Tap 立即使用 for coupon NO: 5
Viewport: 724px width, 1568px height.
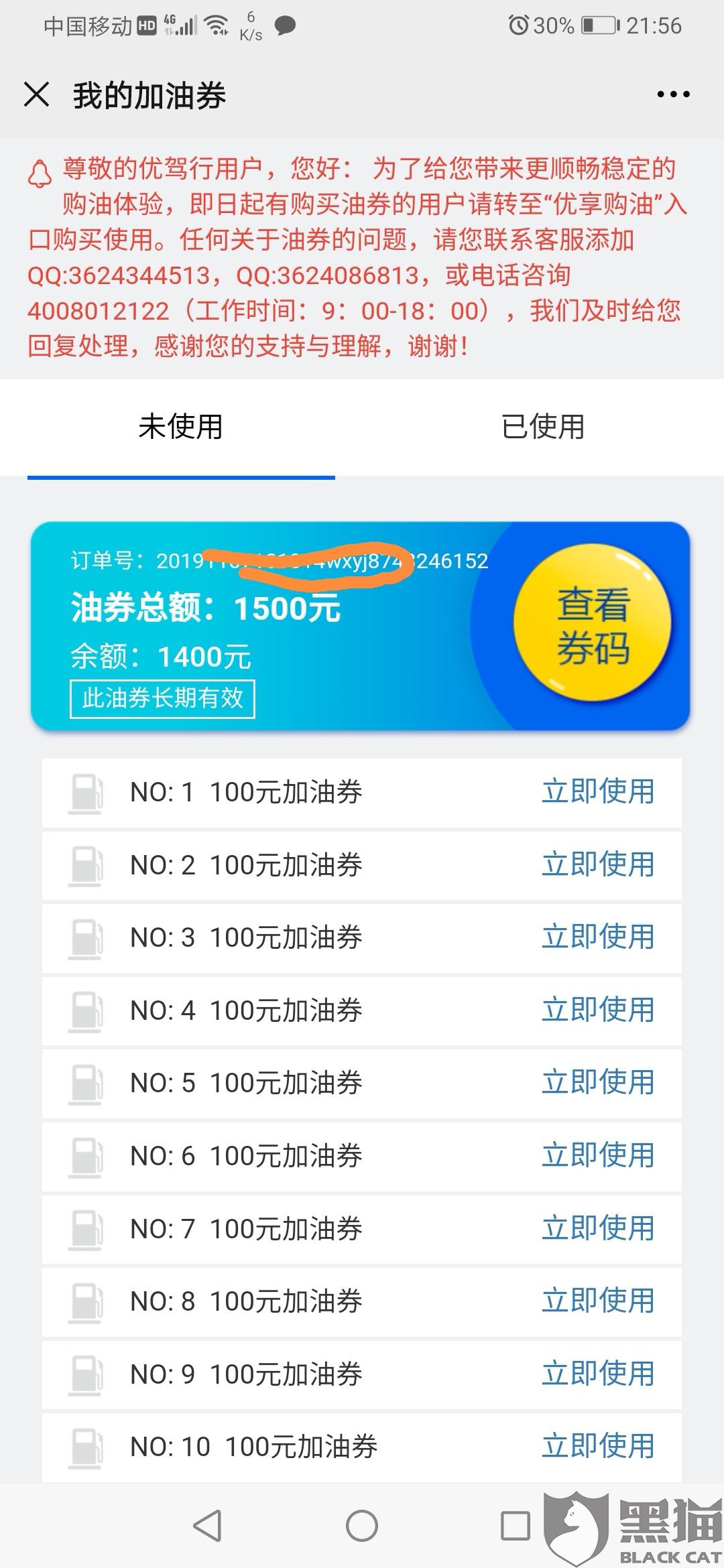[x=598, y=1082]
